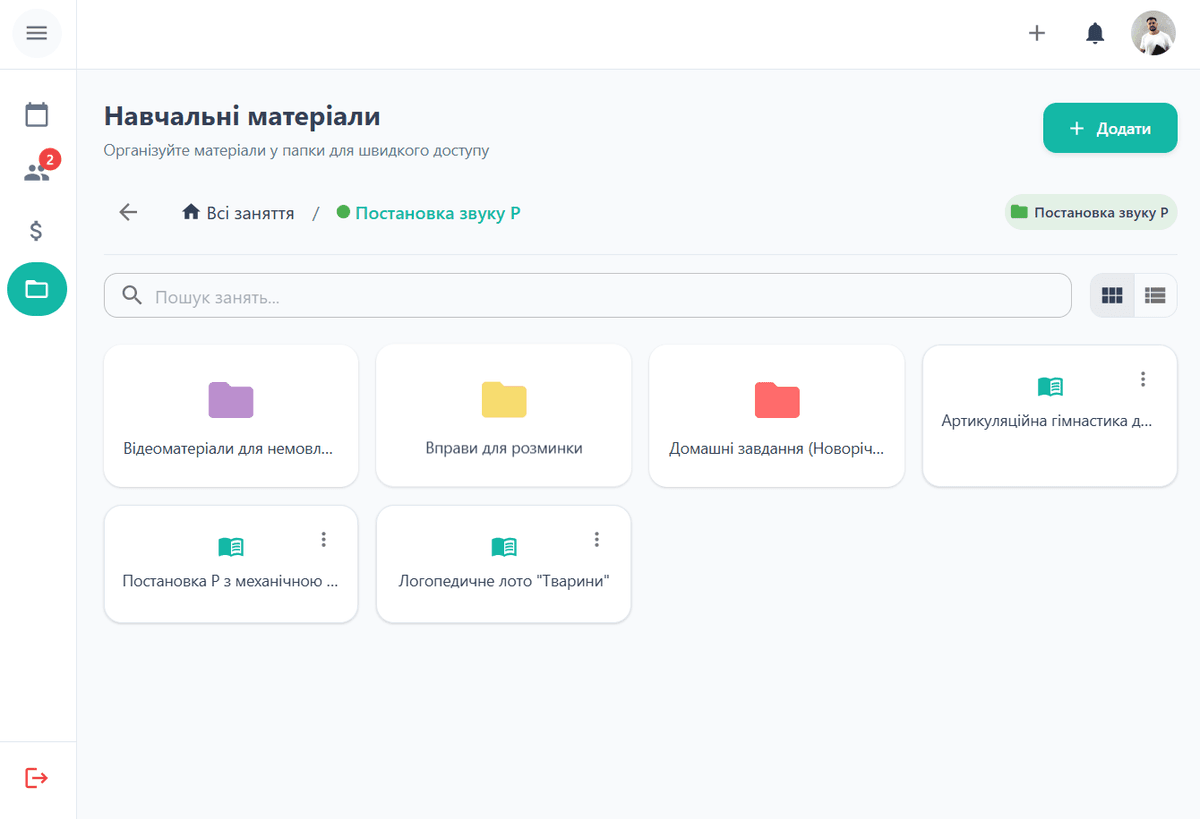The height and width of the screenshot is (819, 1200).
Task: Open the hamburger menu in the sidebar
Action: (37, 33)
